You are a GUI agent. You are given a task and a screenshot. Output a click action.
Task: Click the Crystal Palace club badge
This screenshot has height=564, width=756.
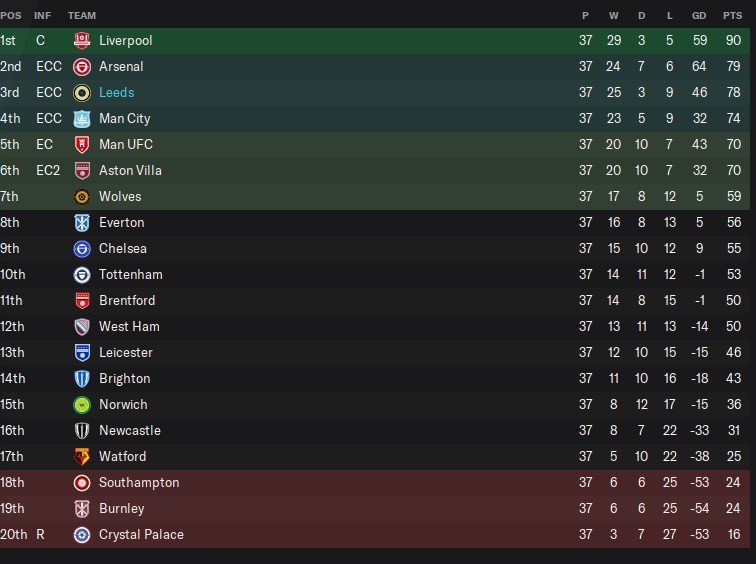tap(82, 535)
